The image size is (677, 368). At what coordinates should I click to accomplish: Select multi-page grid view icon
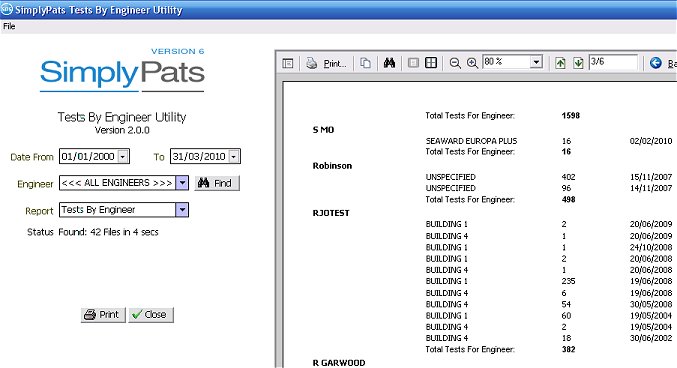pos(431,63)
